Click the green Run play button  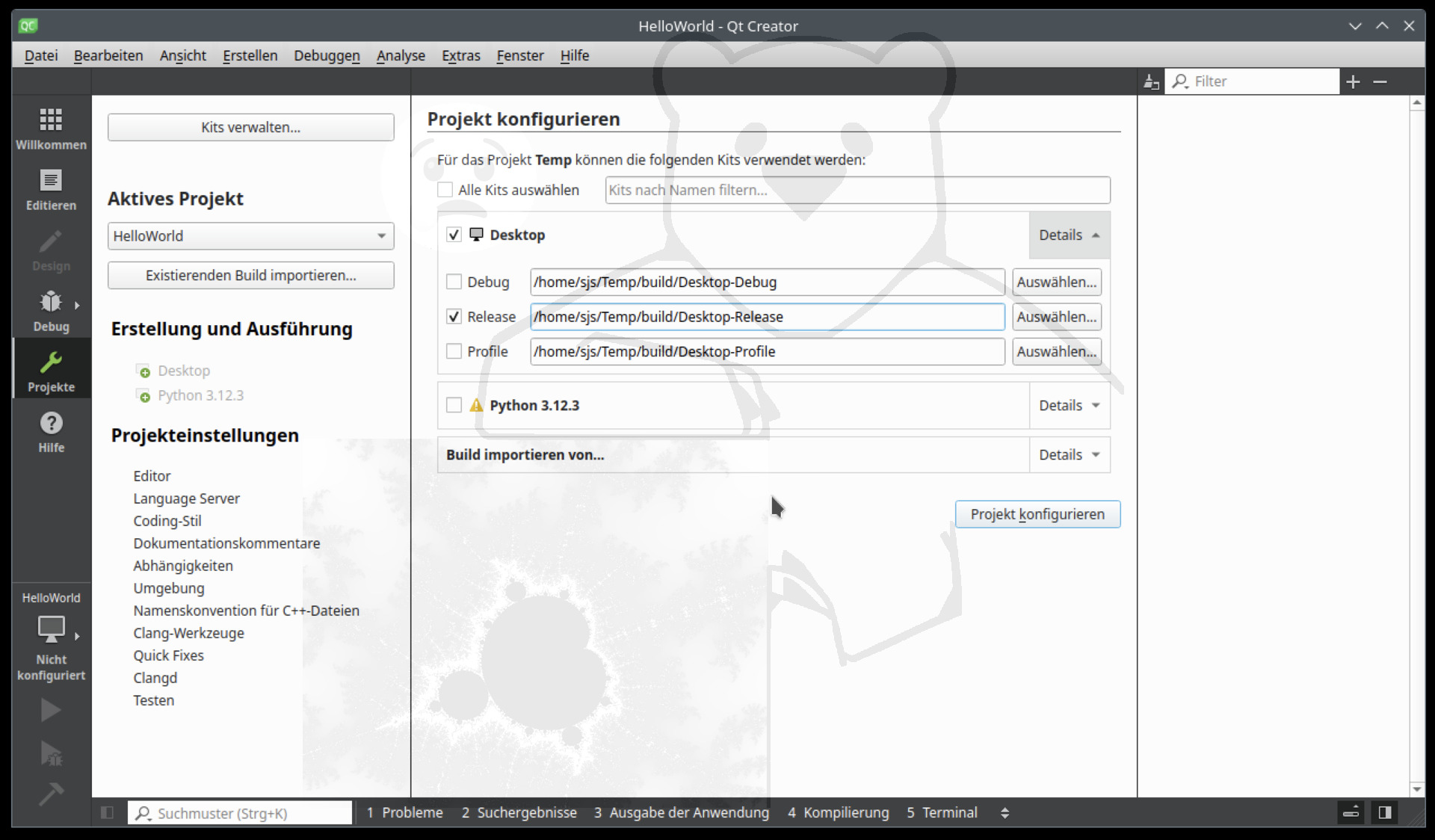50,709
